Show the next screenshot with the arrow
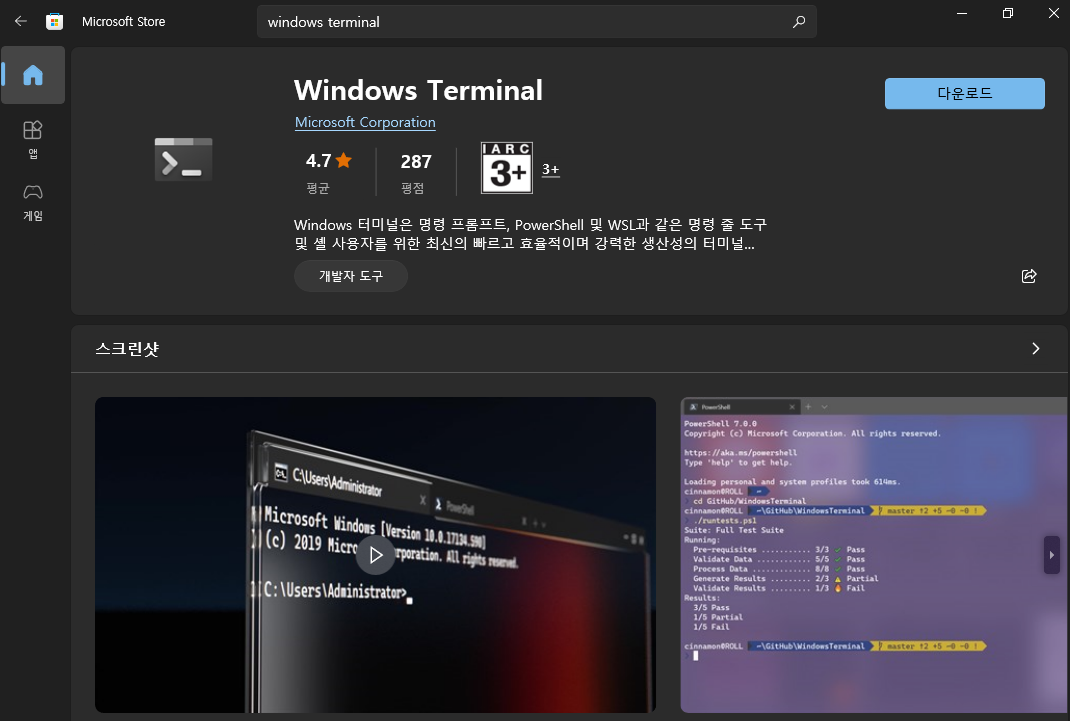The height and width of the screenshot is (721, 1070). [x=1052, y=555]
